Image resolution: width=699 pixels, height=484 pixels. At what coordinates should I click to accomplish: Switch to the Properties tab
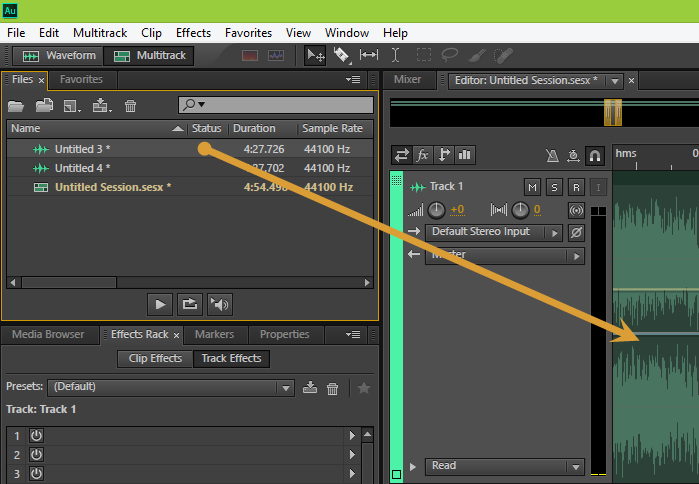point(284,334)
